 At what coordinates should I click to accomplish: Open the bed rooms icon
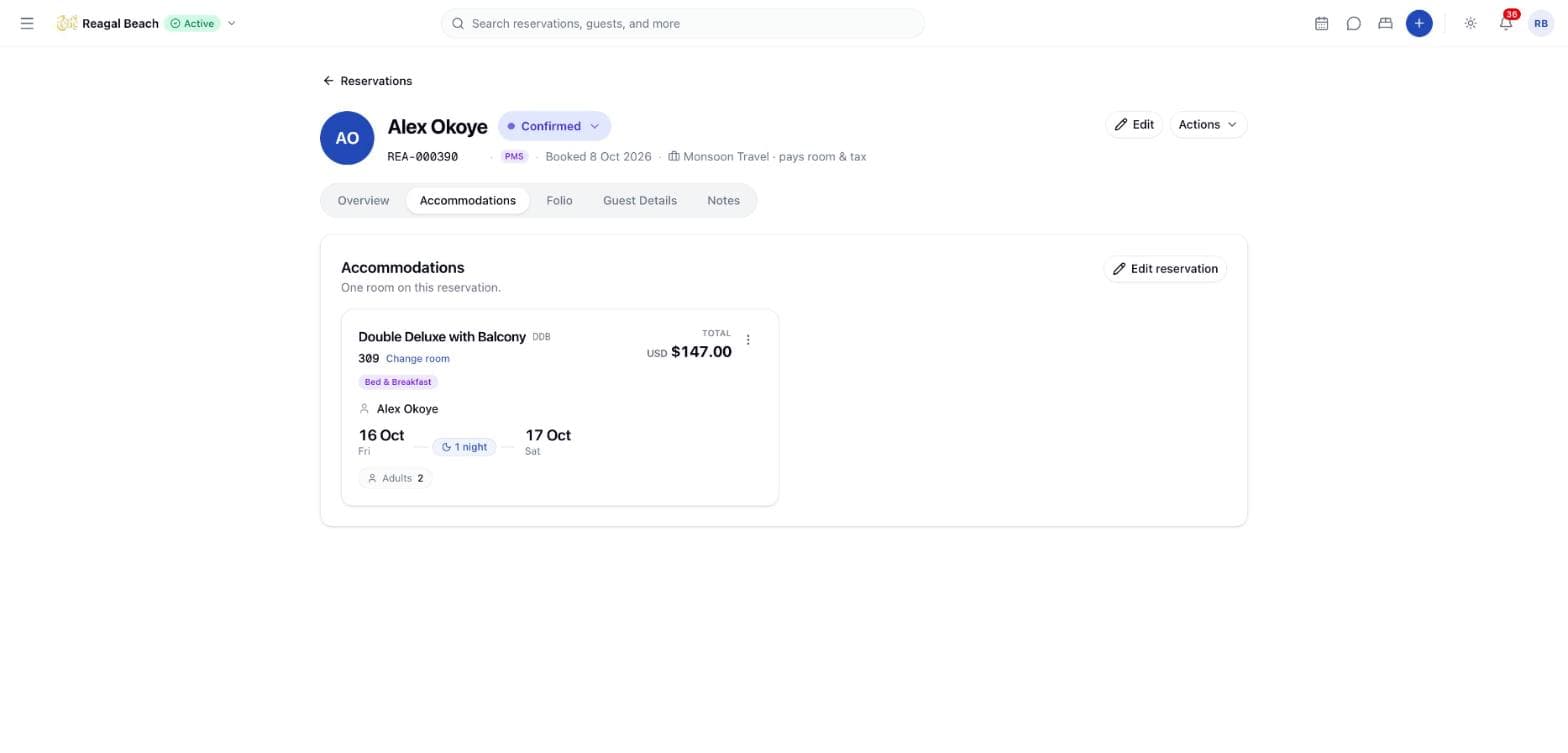[x=1385, y=23]
